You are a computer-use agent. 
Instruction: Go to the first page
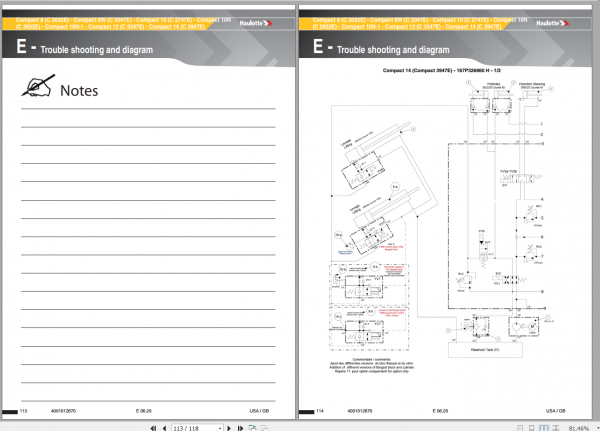click(x=153, y=428)
